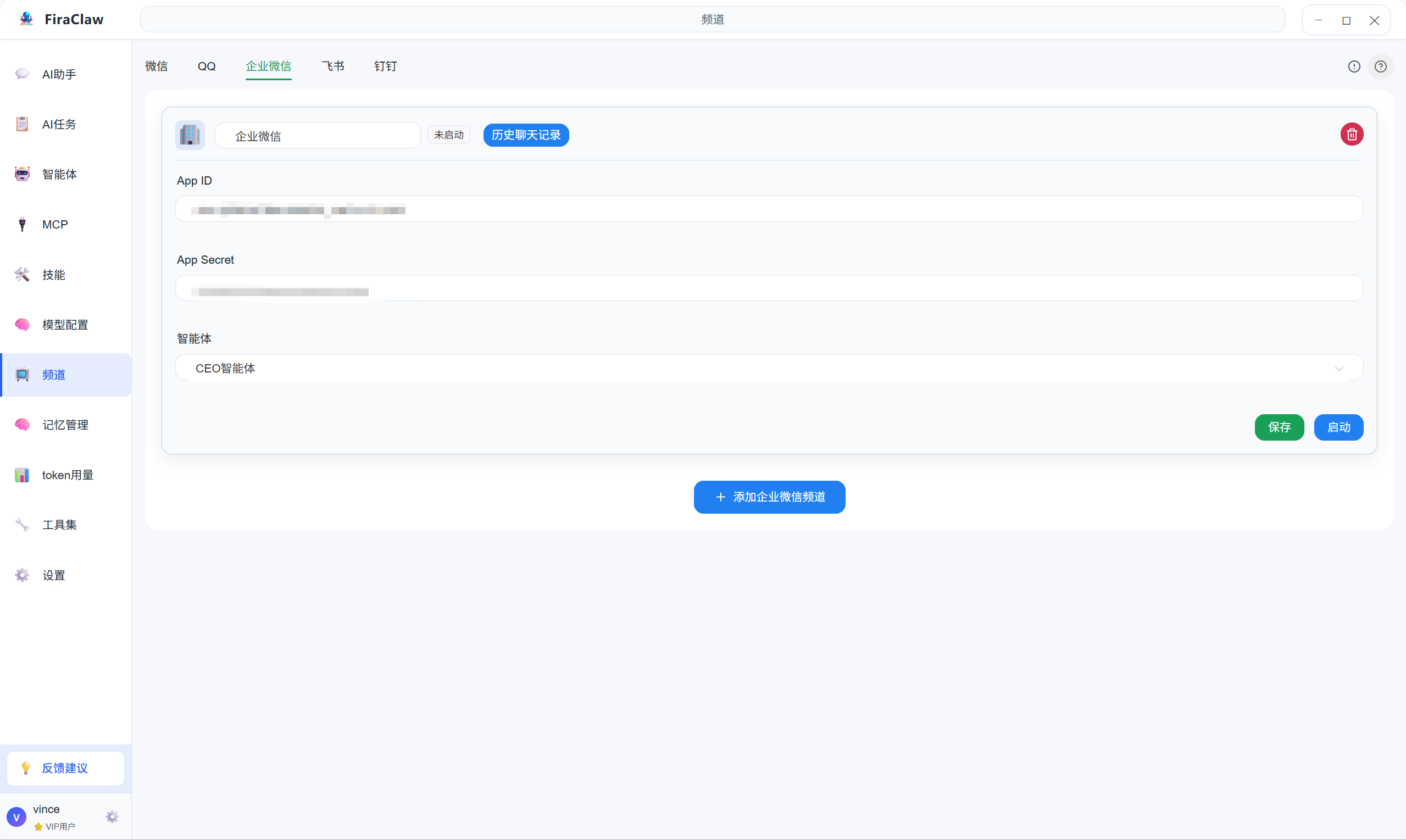This screenshot has height=840, width=1406.
Task: Click the info exclamation icon at top right
Action: pos(1354,67)
